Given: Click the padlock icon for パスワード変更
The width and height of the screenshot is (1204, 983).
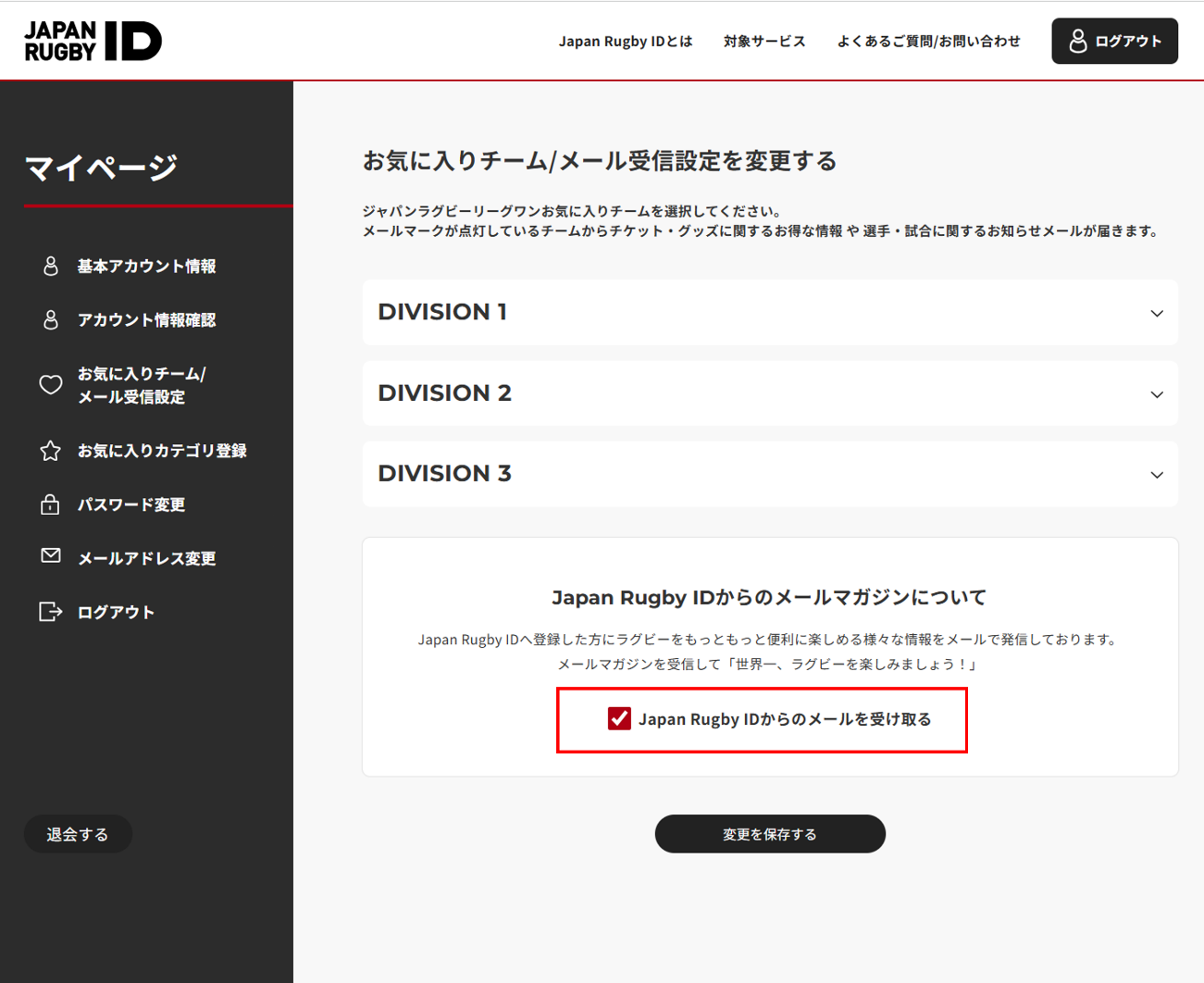Looking at the screenshot, I should click(x=51, y=504).
